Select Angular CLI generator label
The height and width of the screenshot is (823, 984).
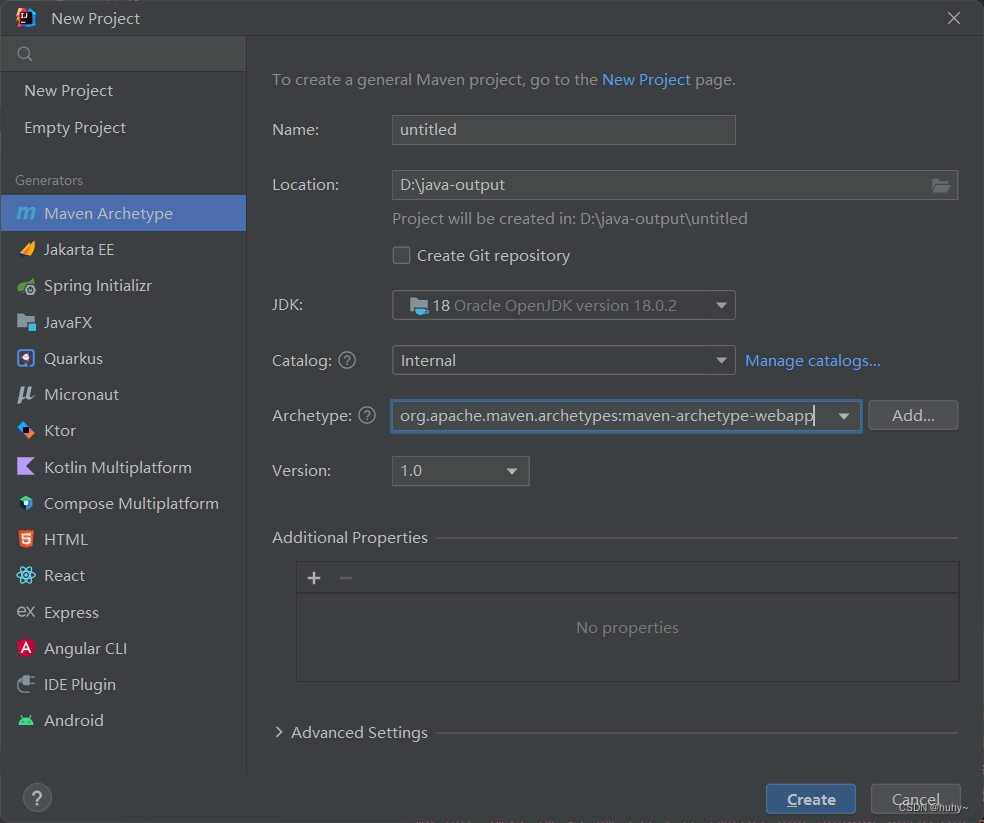pos(85,648)
